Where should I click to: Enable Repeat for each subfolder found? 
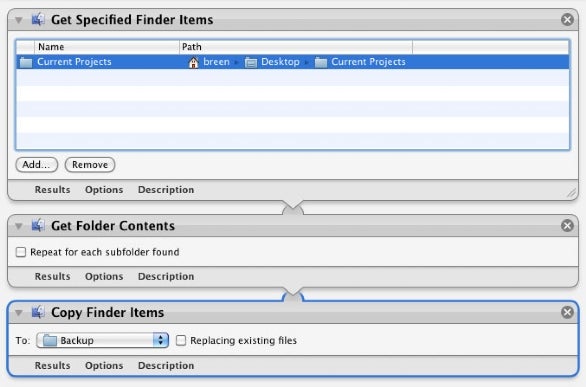coord(21,252)
